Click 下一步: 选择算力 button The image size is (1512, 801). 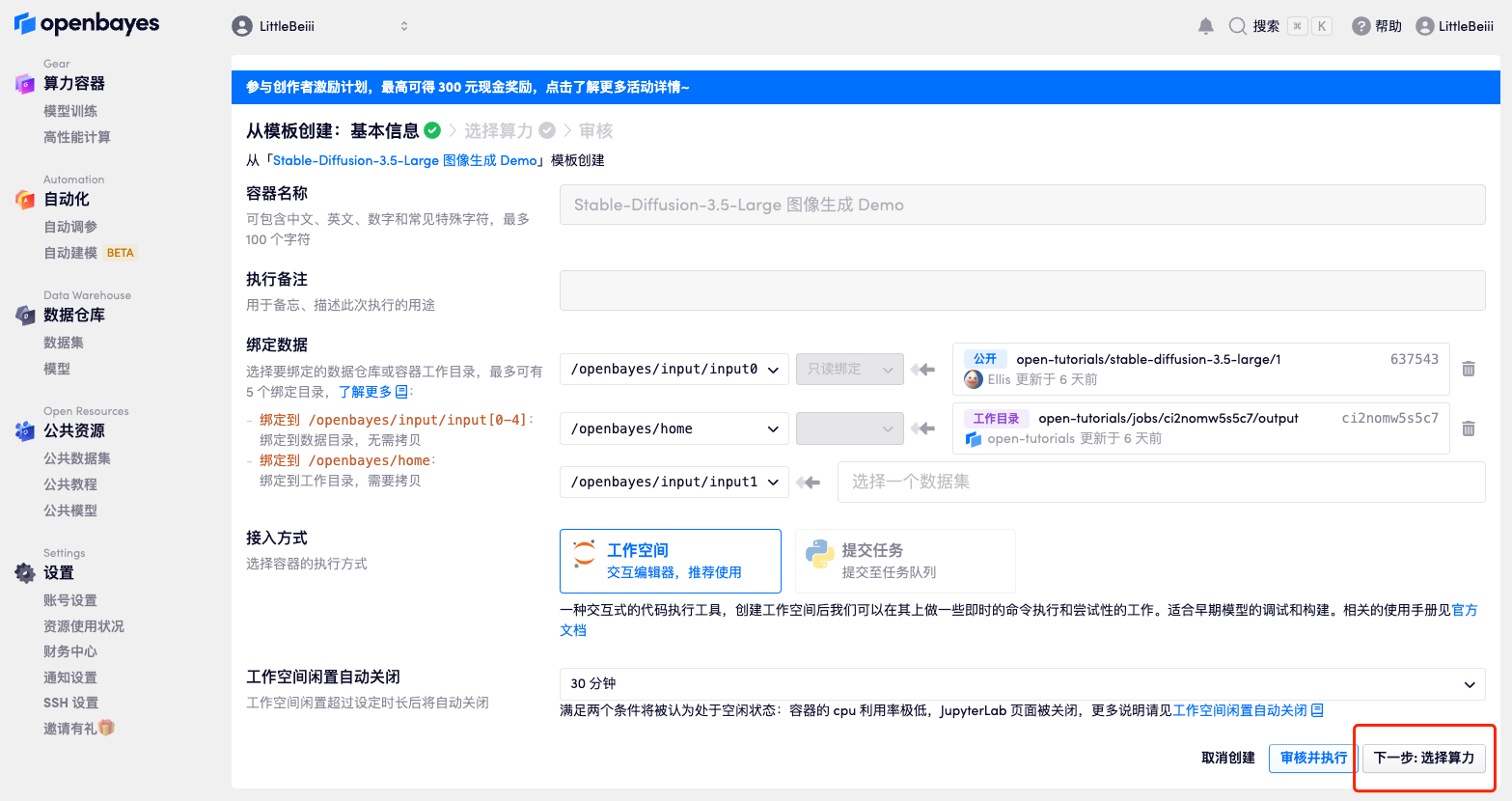click(1423, 758)
